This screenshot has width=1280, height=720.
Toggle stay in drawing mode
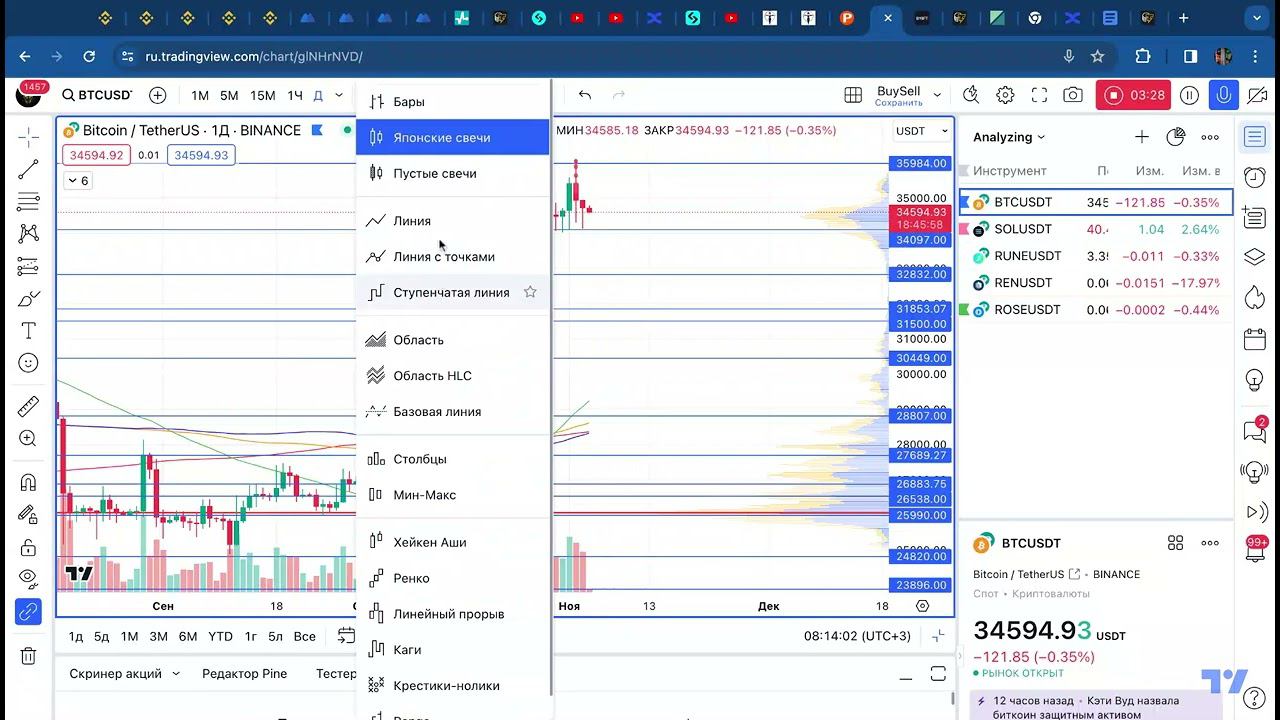click(x=28, y=514)
